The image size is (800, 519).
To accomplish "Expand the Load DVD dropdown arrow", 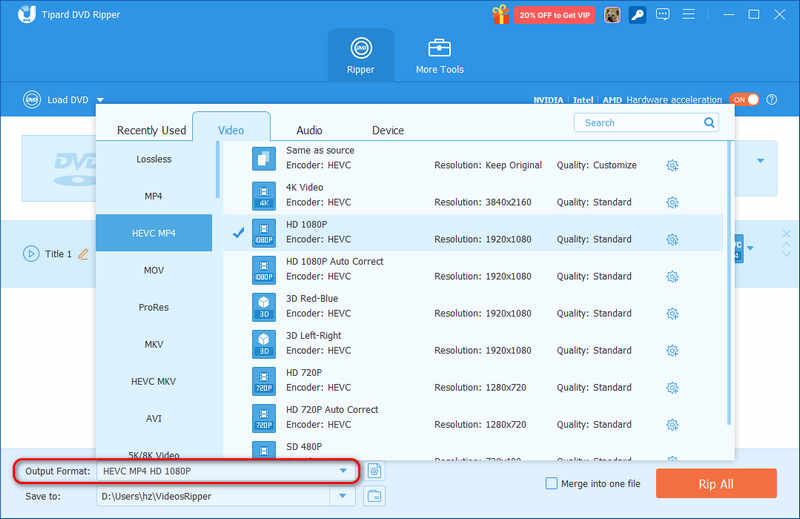I will tap(100, 100).
